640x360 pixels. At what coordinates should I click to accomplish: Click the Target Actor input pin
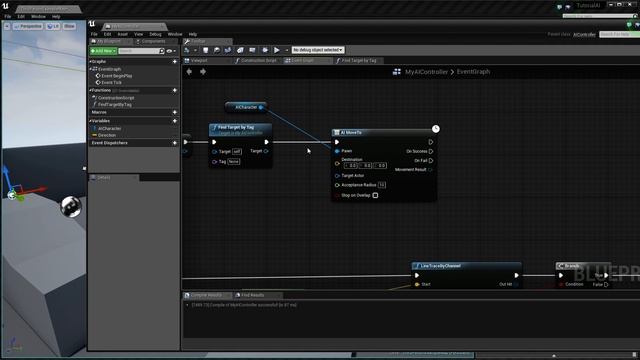pyautogui.click(x=337, y=176)
